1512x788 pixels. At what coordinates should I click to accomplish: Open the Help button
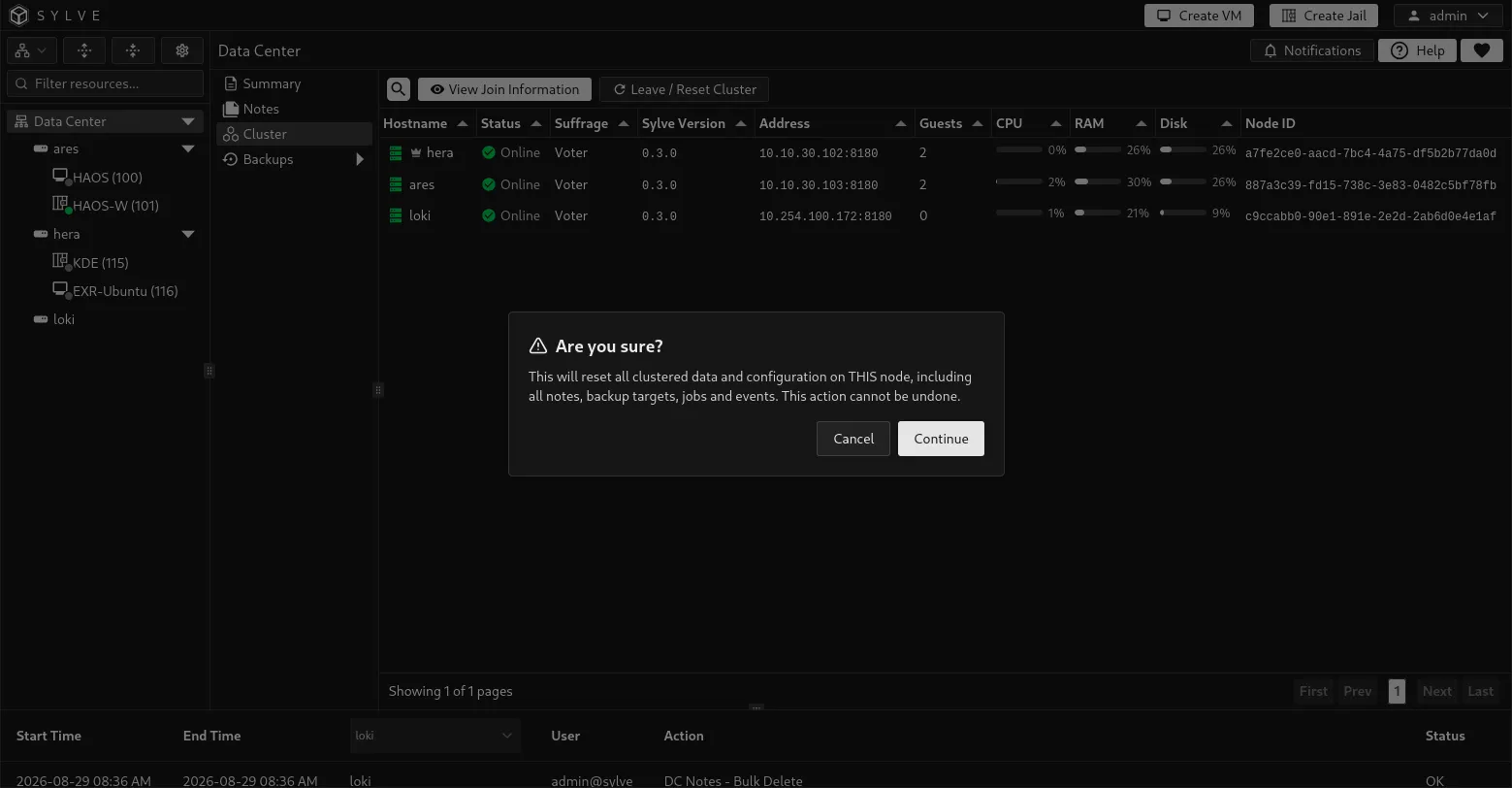point(1417,50)
